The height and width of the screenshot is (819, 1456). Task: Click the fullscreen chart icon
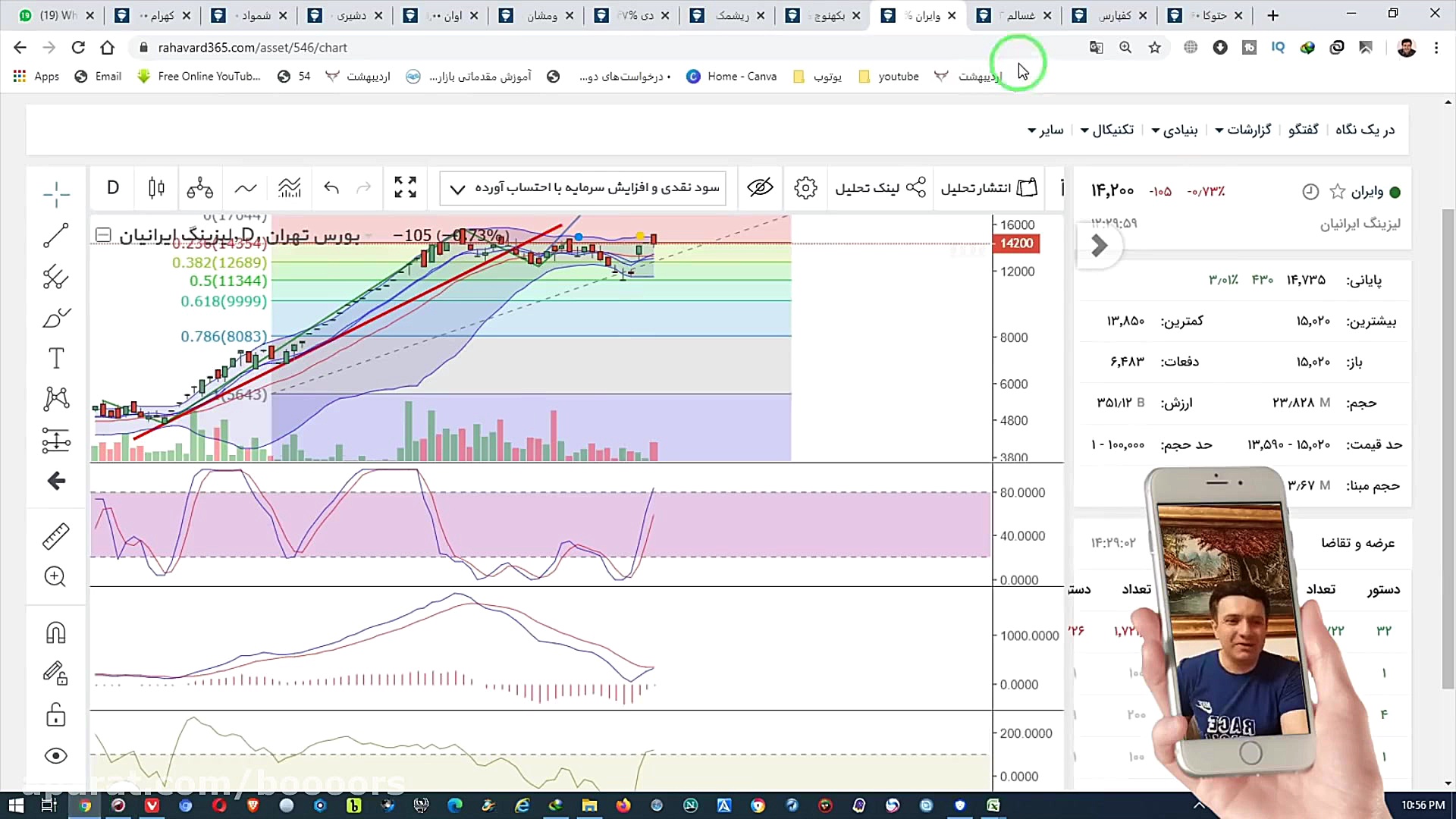(405, 187)
